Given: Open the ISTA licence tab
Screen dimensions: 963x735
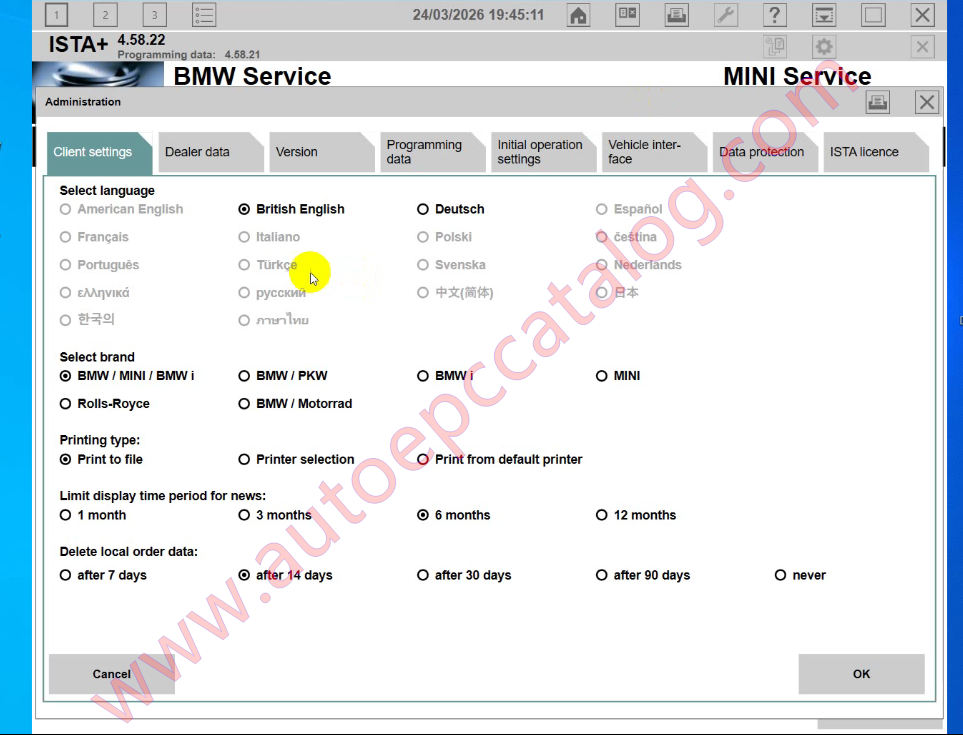Looking at the screenshot, I should pos(865,151).
